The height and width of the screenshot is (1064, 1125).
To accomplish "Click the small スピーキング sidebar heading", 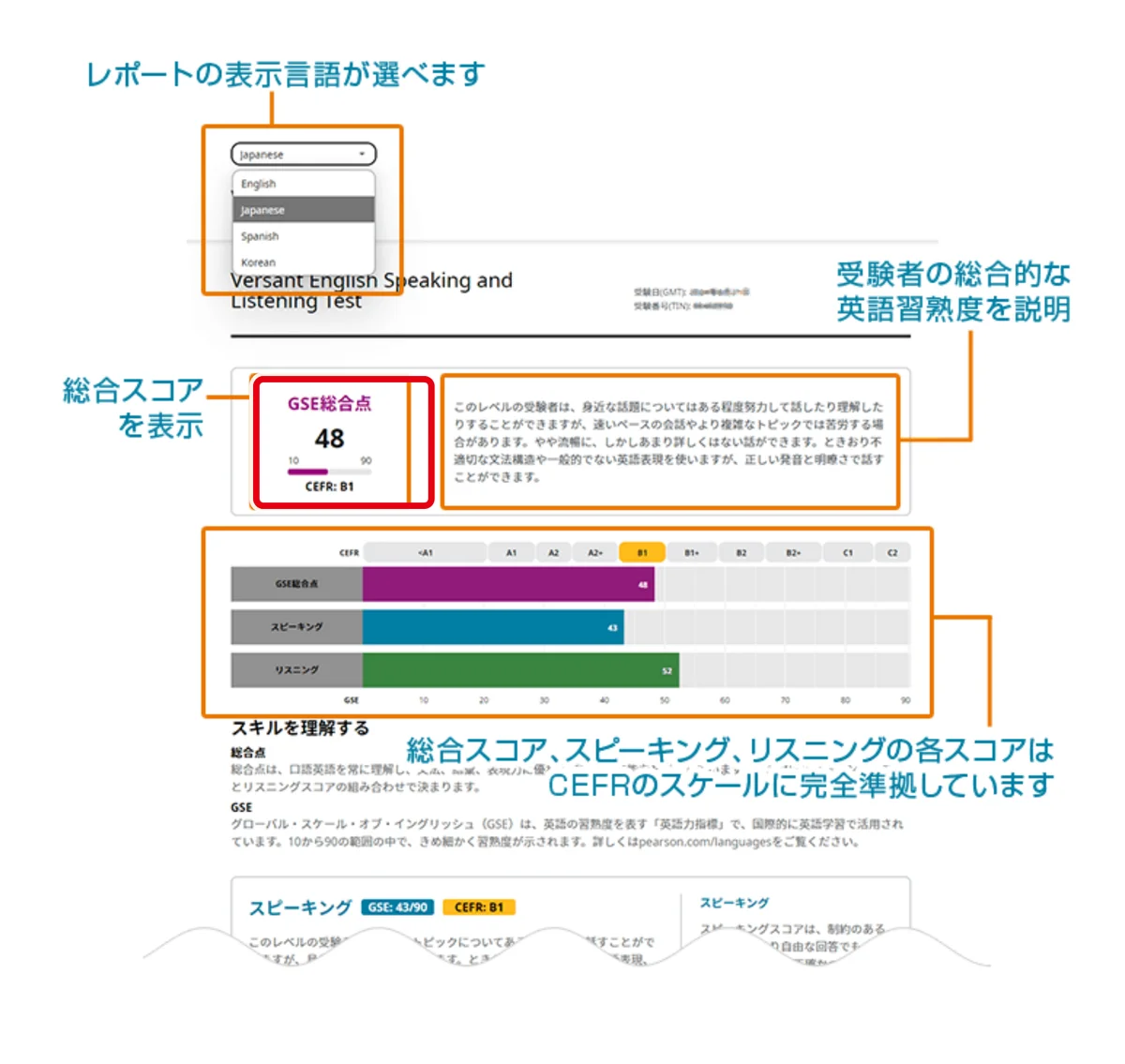I will tap(735, 903).
